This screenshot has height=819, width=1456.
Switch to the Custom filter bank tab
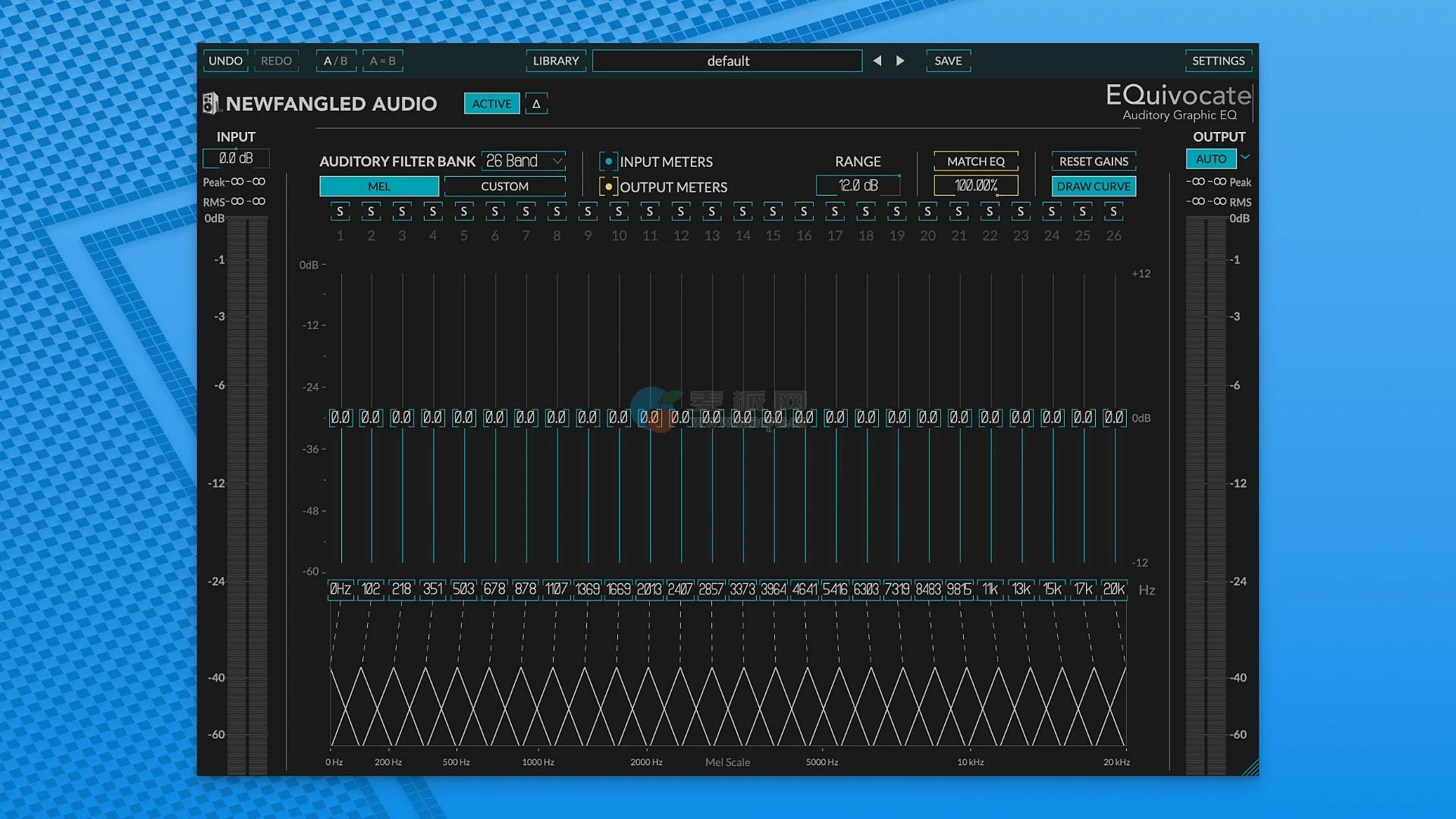504,187
